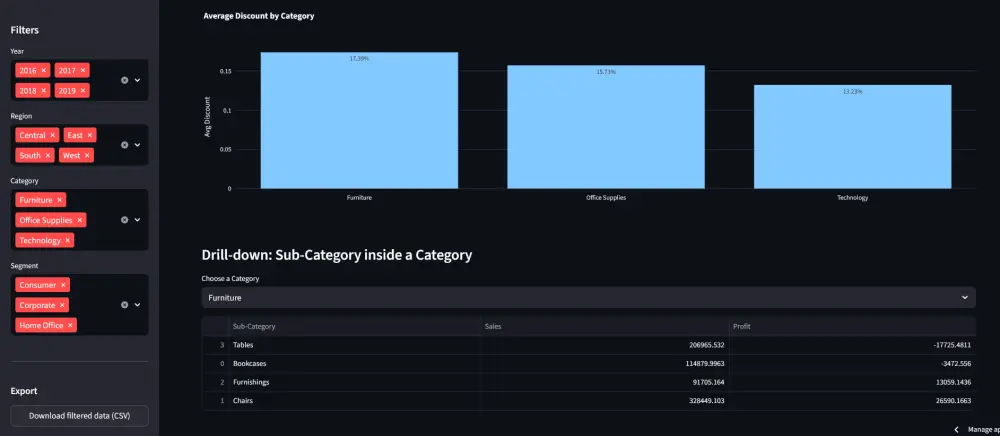Remove the Office Supplies category tag
This screenshot has height=436, width=1000.
80,220
